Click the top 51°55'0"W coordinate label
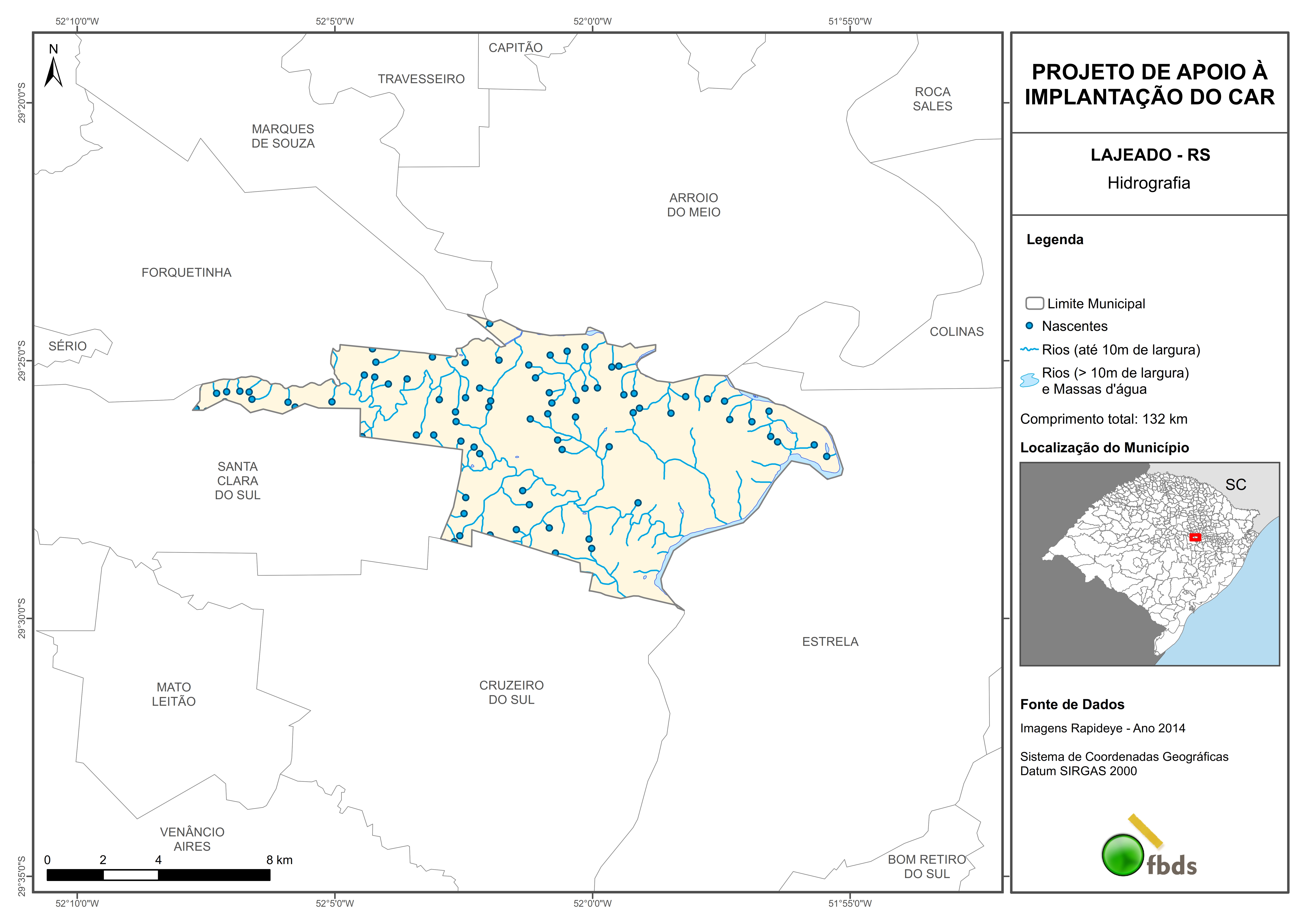Viewport: 1306px width, 924px height. coord(850,22)
